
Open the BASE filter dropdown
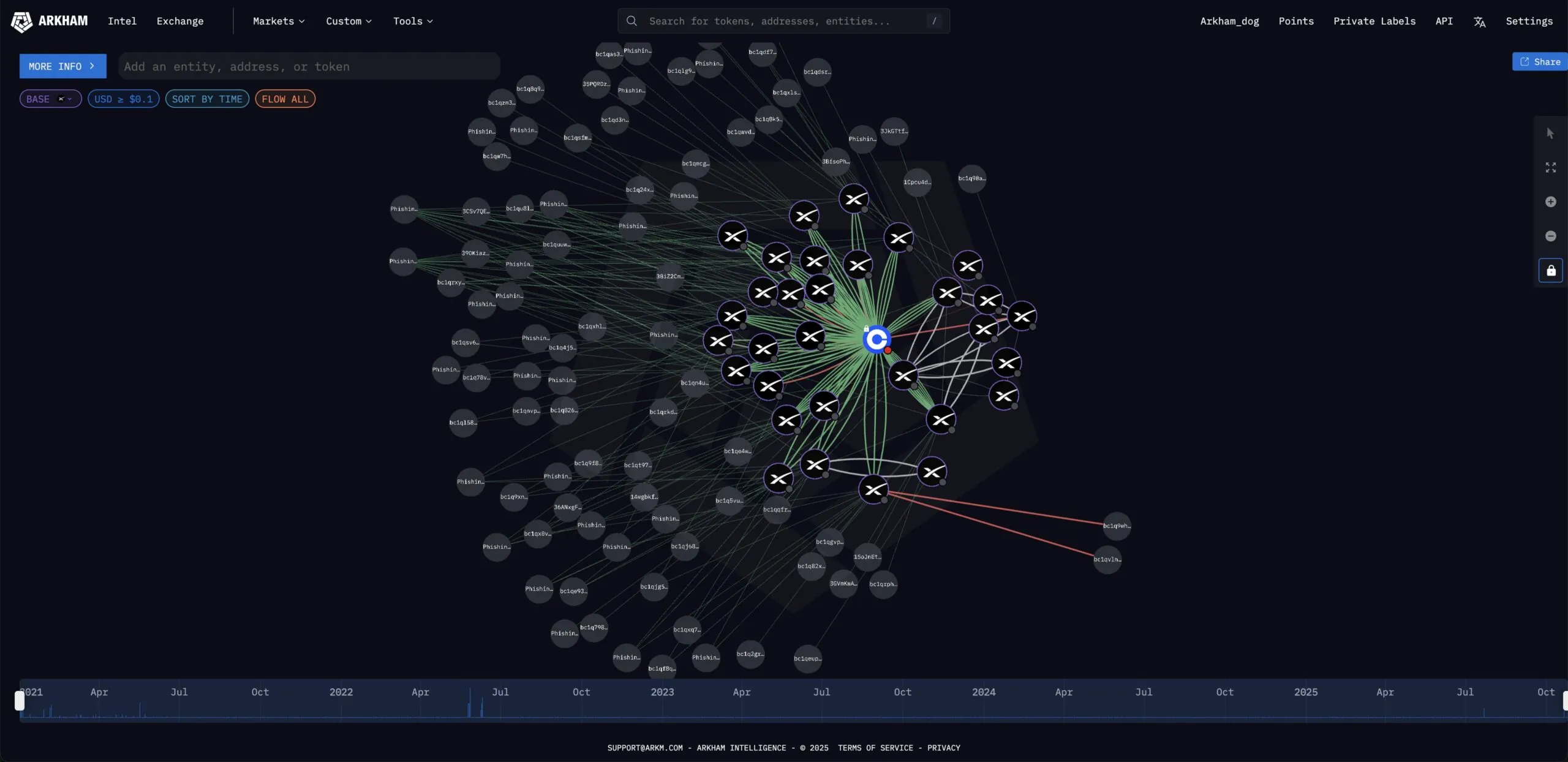[50, 99]
